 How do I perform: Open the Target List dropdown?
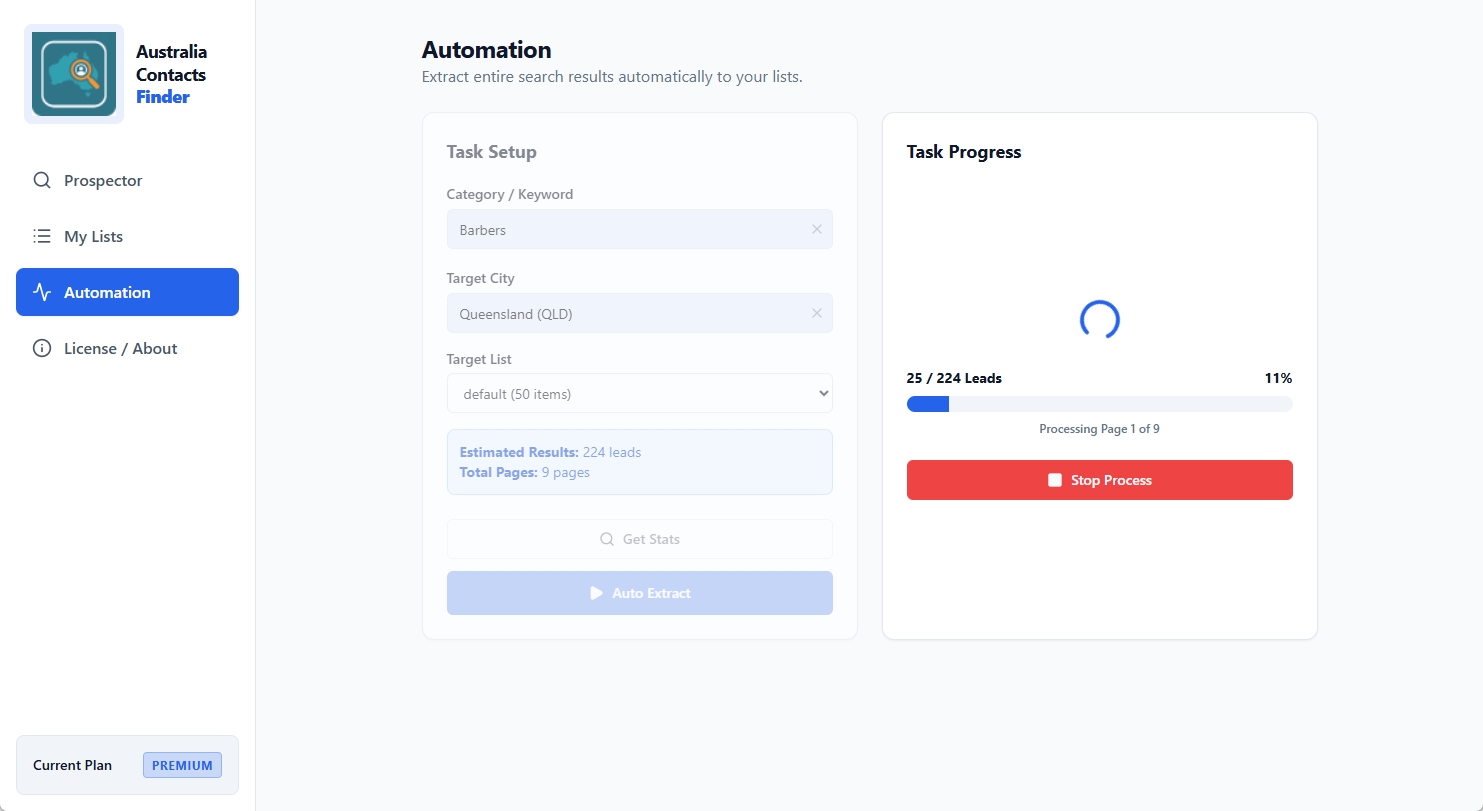click(639, 393)
